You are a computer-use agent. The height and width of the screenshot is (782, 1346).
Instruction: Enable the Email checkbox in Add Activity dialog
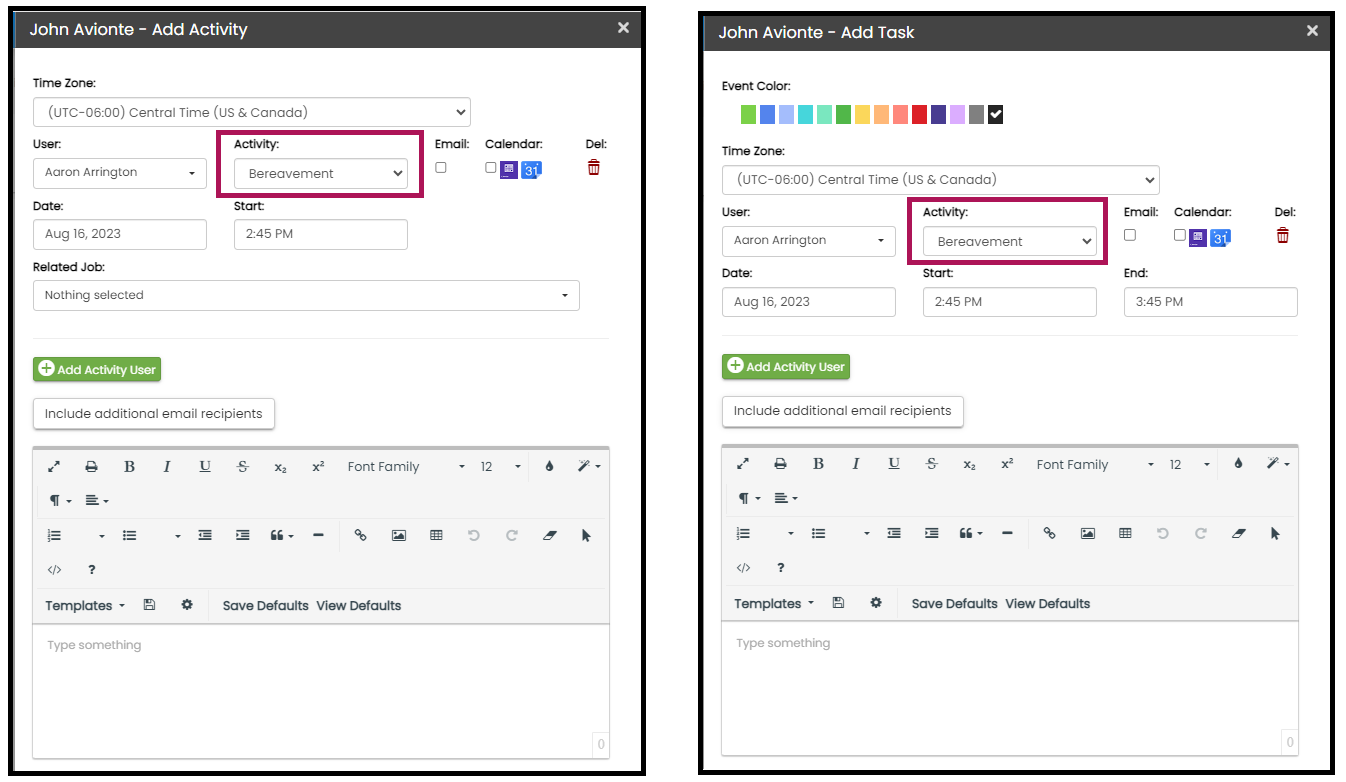440,167
